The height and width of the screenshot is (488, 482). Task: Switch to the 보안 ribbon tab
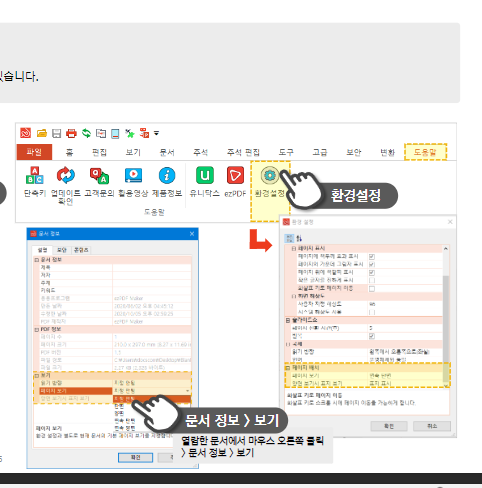354,152
